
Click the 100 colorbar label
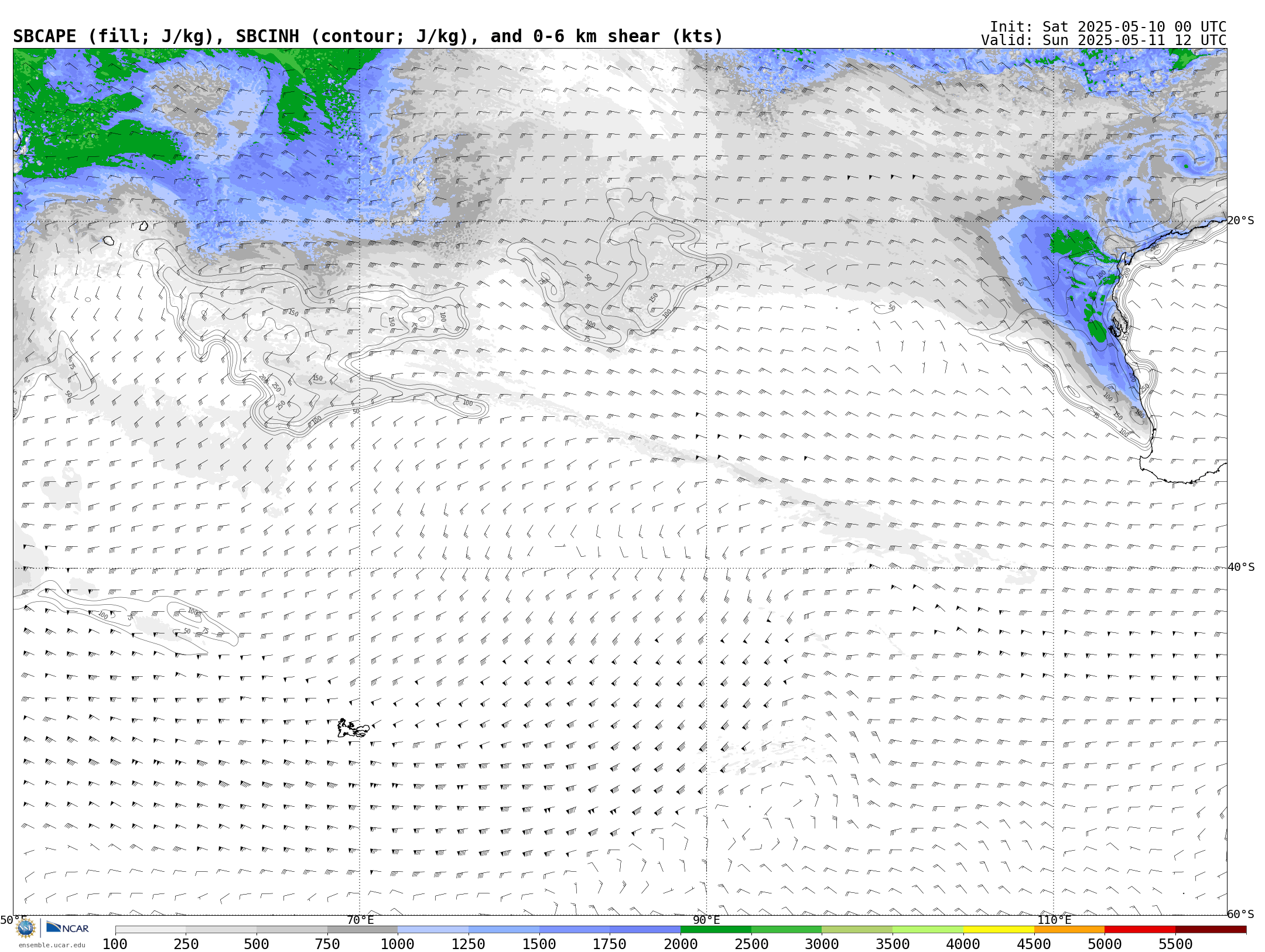[115, 944]
